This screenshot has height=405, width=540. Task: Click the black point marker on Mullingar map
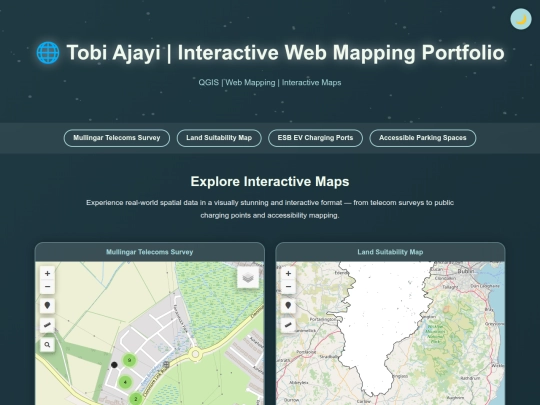click(x=114, y=365)
